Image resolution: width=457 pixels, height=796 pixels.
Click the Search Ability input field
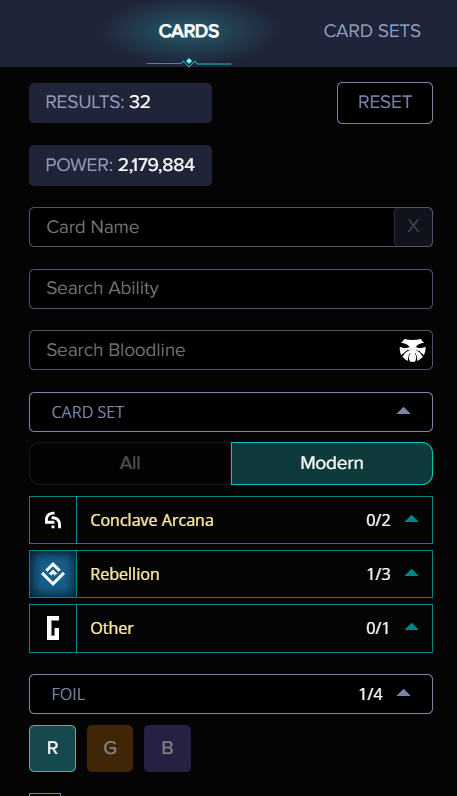pyautogui.click(x=231, y=288)
